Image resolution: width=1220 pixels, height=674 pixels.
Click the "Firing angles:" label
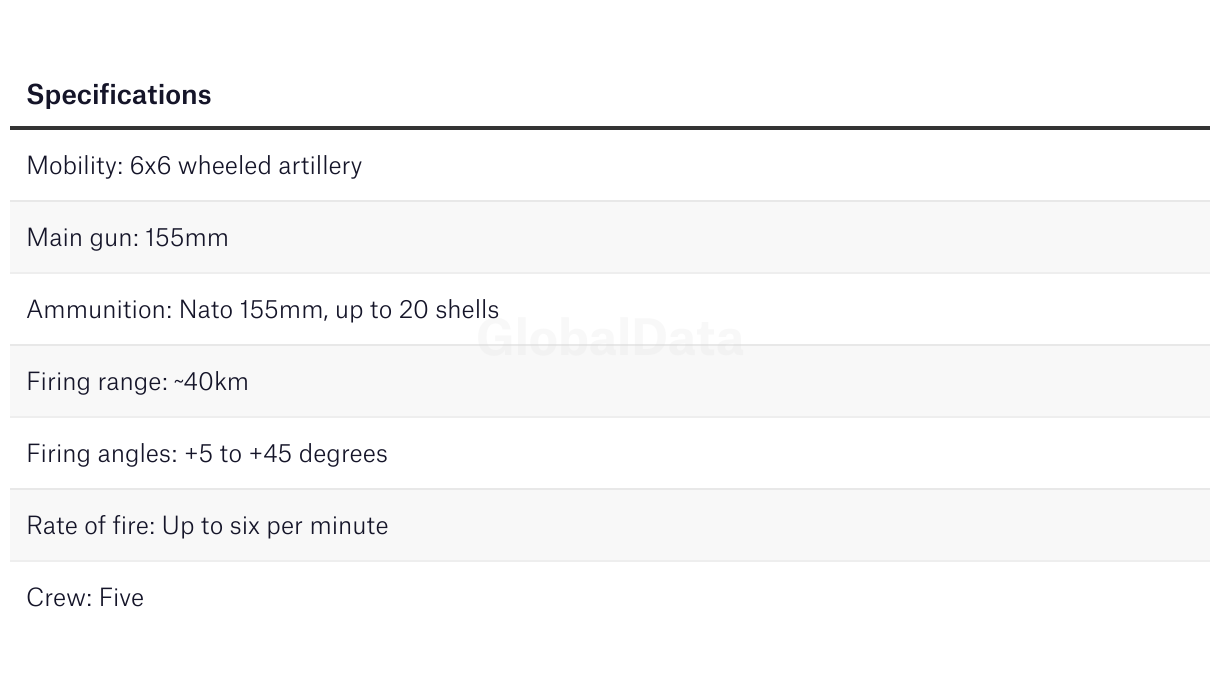(101, 454)
